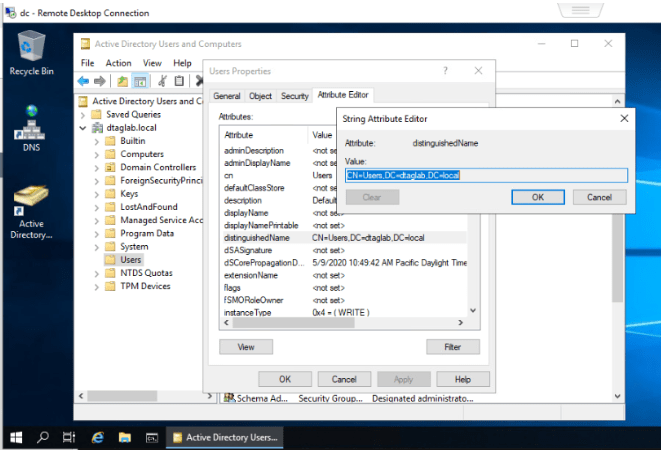Click OK in String Attribute Editor
Screen dimensions: 661x450
537,197
